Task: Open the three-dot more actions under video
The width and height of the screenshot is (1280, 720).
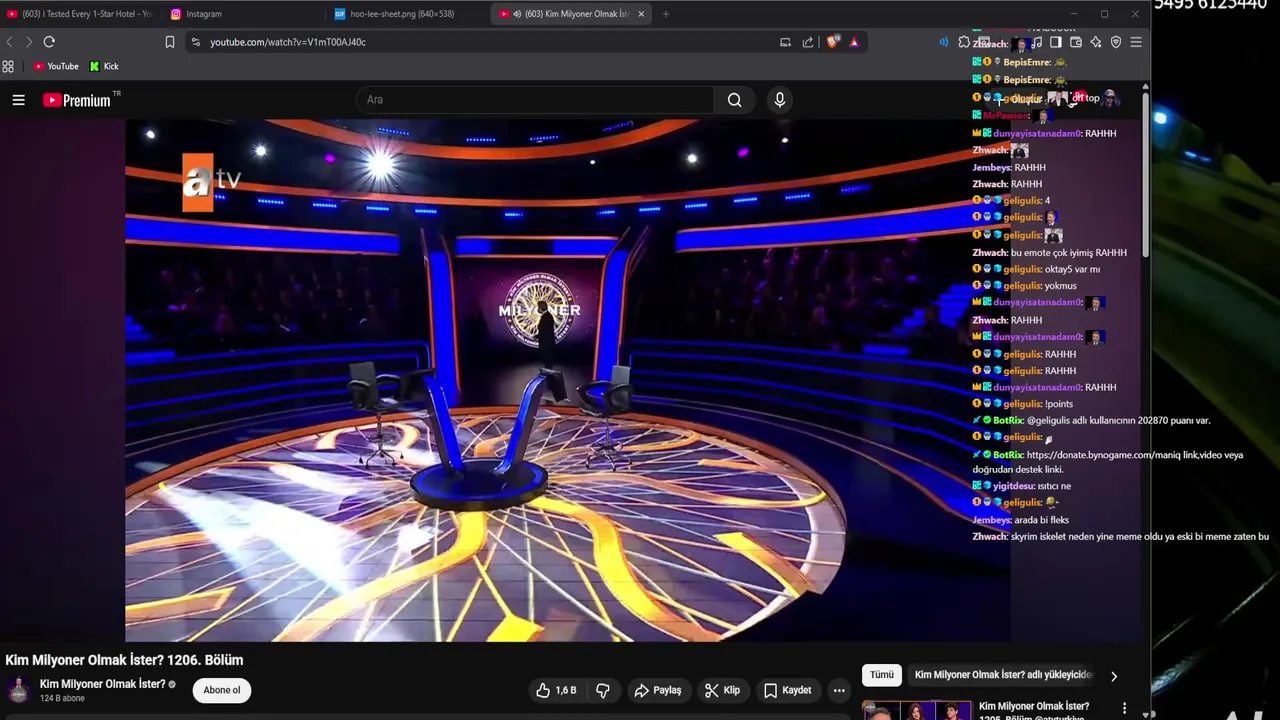Action: [839, 690]
